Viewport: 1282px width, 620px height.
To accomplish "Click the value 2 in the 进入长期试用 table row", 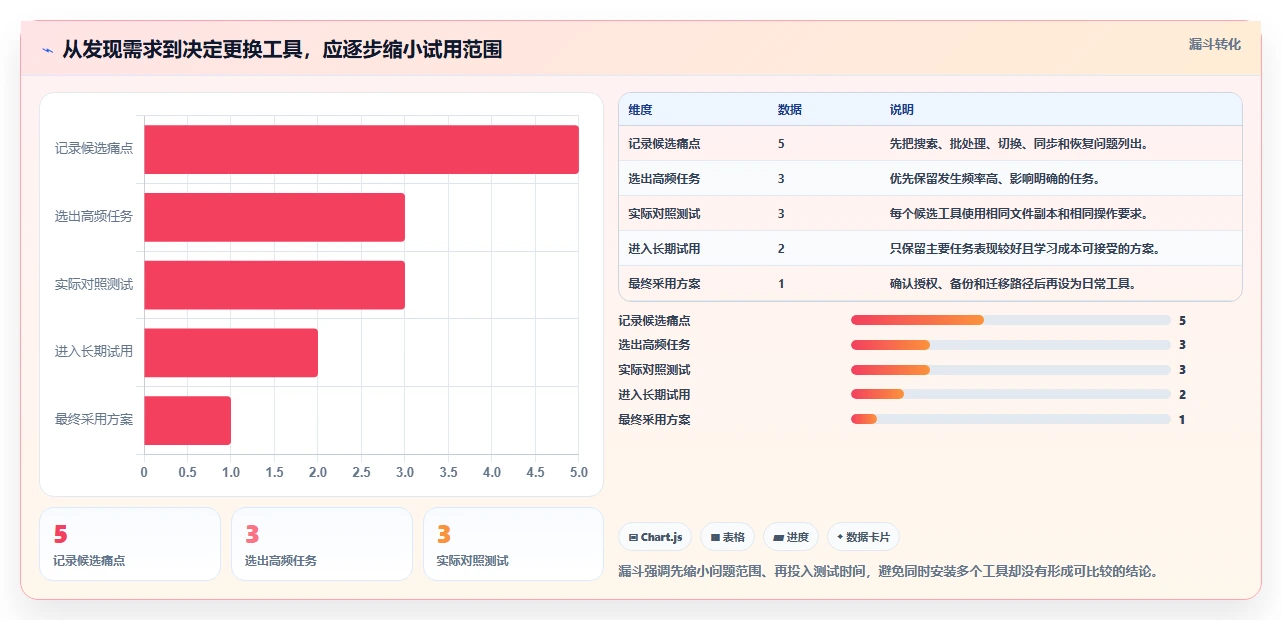I will (781, 249).
